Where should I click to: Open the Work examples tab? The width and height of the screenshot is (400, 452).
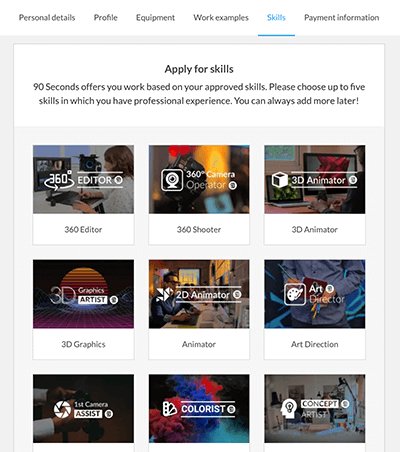(x=221, y=18)
